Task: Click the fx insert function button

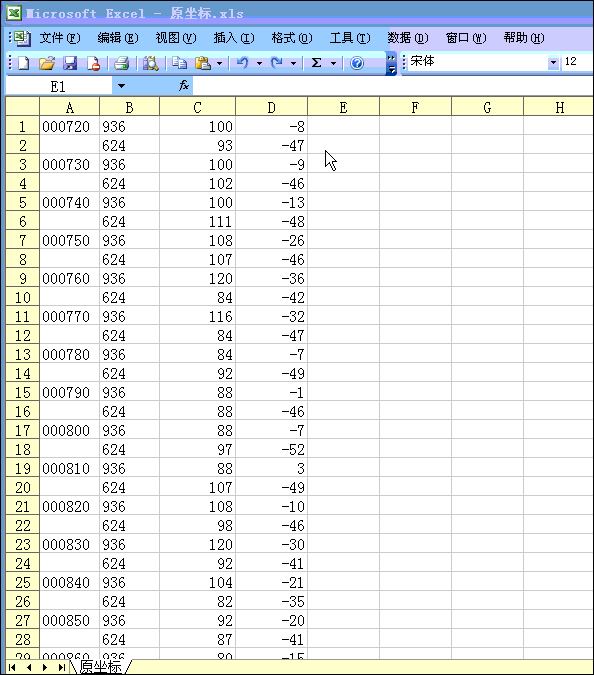Action: click(184, 86)
